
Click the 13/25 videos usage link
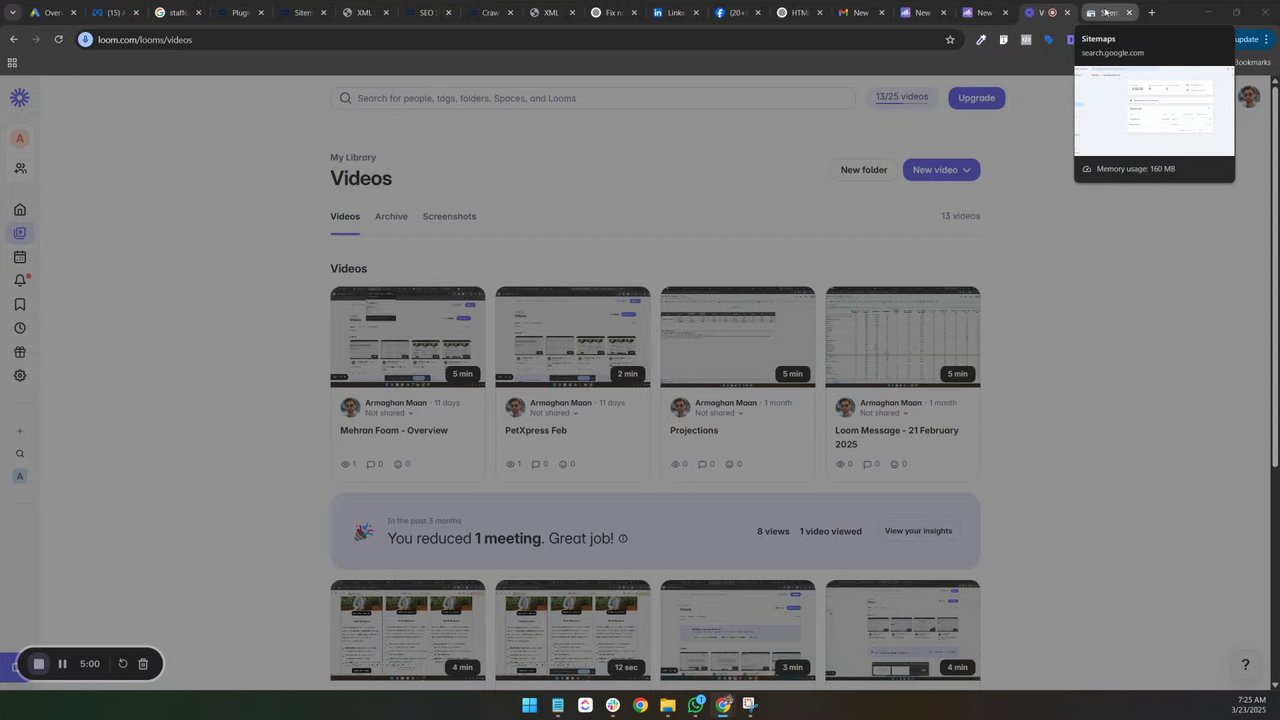(902, 97)
